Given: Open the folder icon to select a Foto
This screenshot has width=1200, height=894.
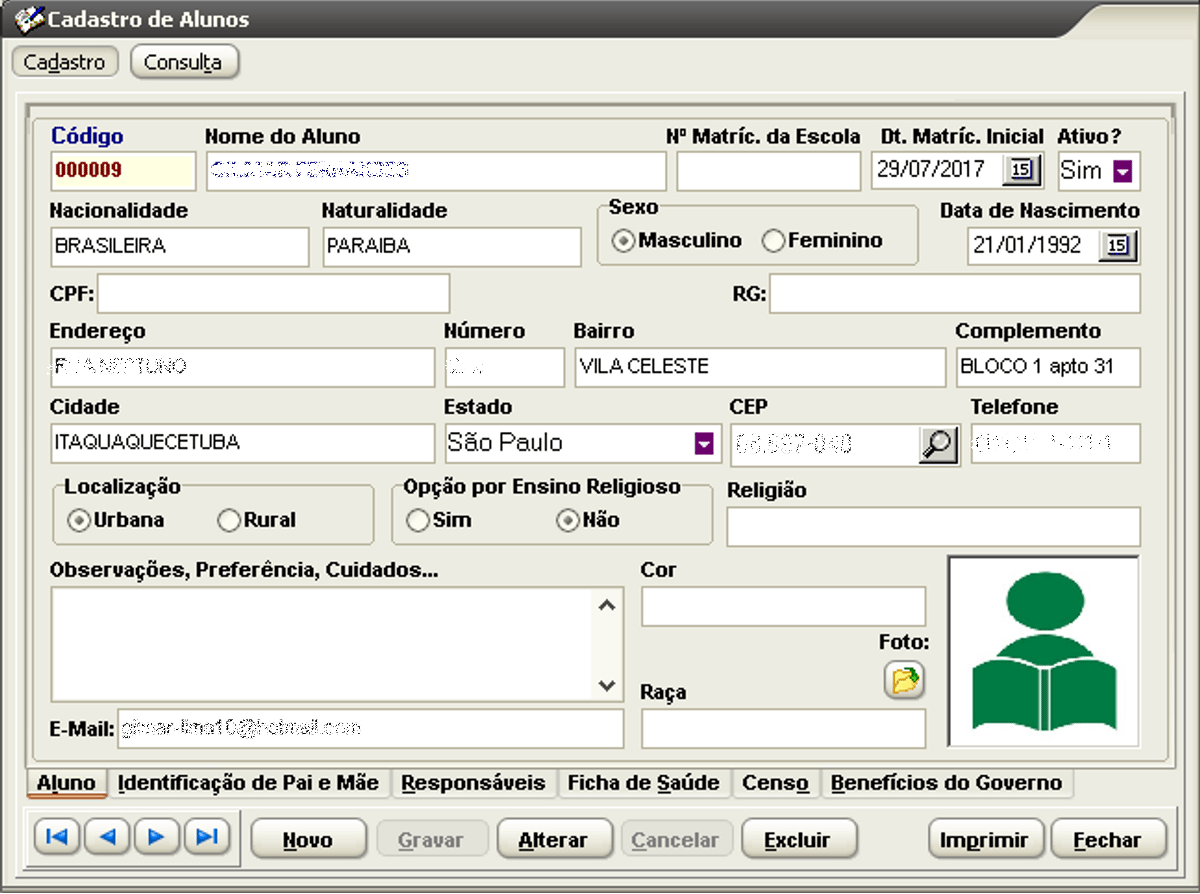Looking at the screenshot, I should point(904,680).
